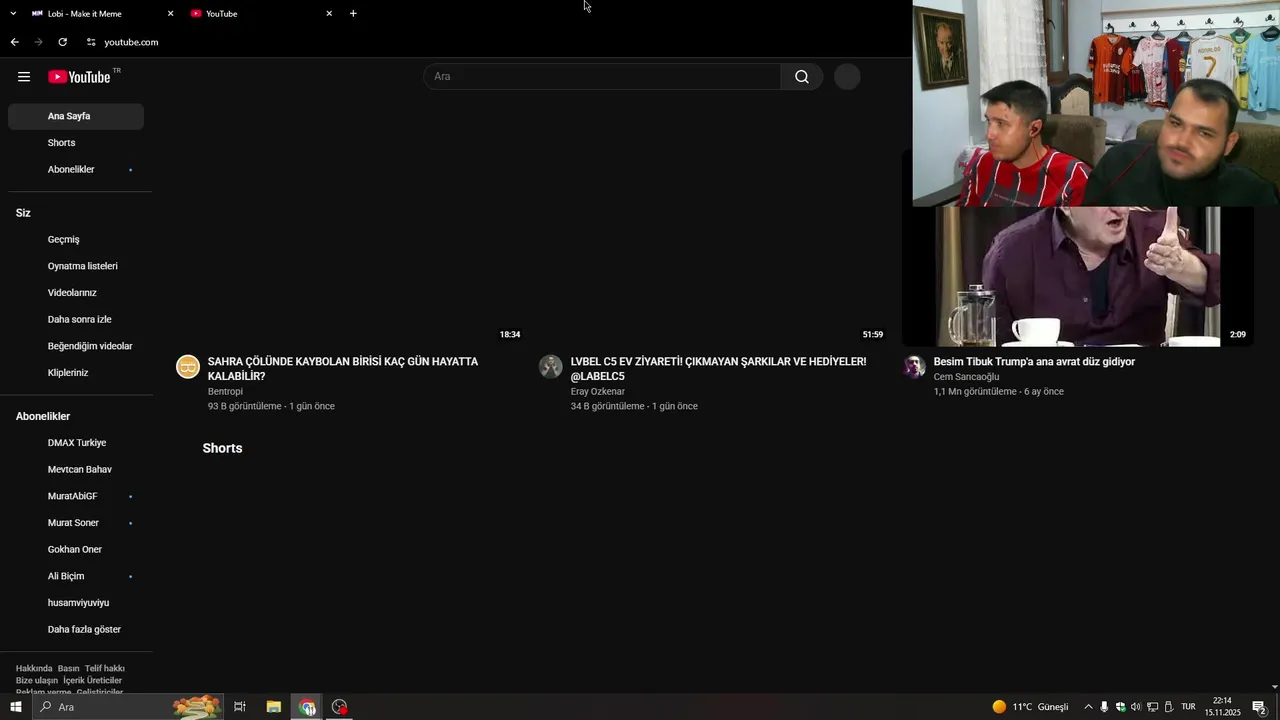Viewport: 1280px width, 720px height.
Task: Open the notification center icon
Action: (x=1260, y=707)
